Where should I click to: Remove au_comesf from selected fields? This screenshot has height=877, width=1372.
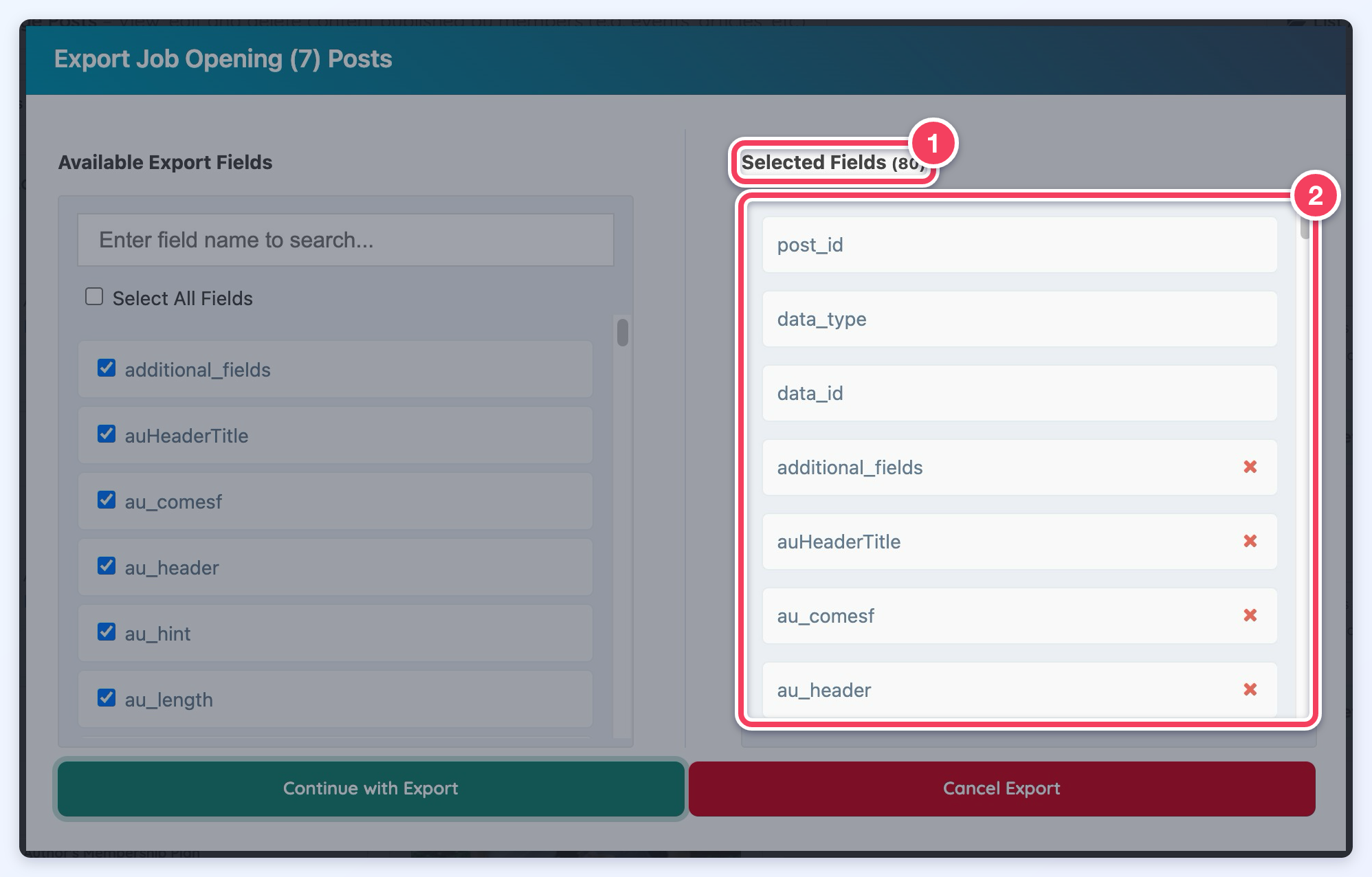(x=1250, y=615)
